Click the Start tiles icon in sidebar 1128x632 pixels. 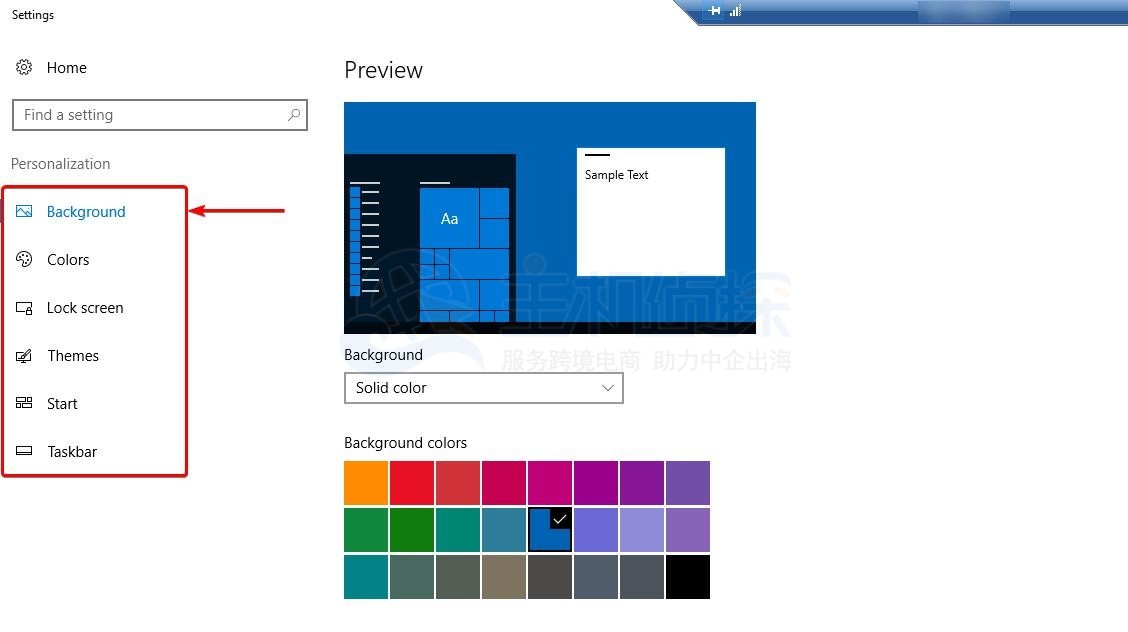coord(25,403)
